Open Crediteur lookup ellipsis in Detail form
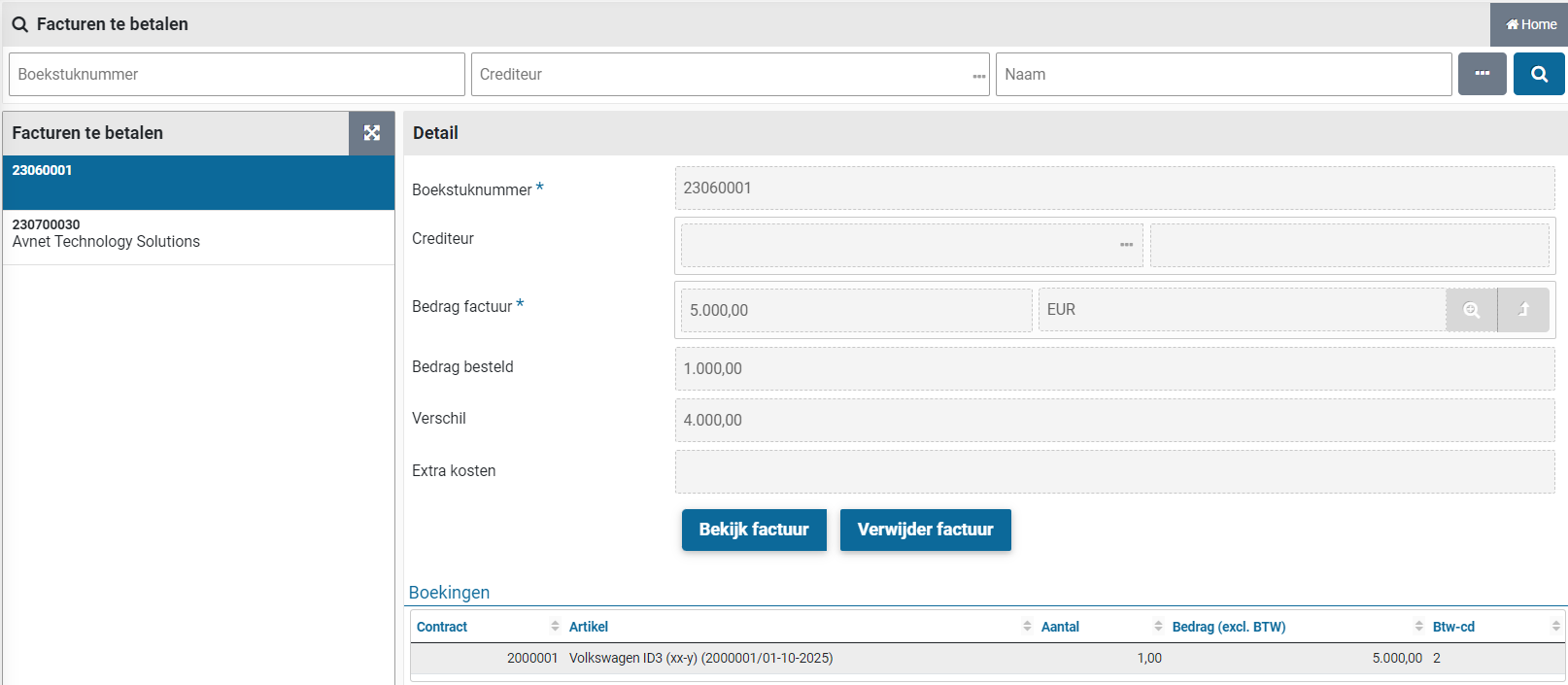Screen dimensions: 1568x685 (x=1126, y=245)
